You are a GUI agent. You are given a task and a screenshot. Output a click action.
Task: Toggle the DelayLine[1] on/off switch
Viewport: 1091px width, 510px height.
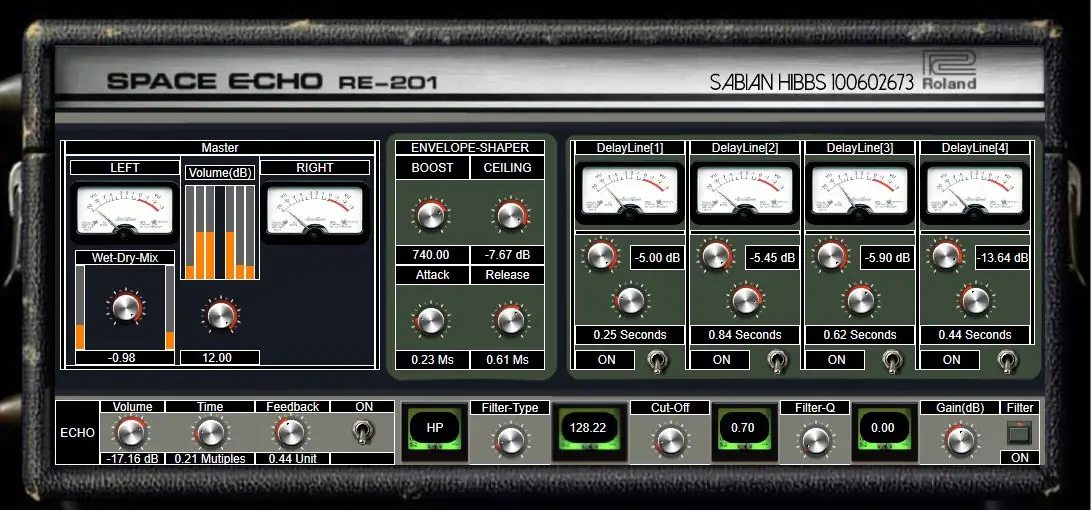(659, 359)
